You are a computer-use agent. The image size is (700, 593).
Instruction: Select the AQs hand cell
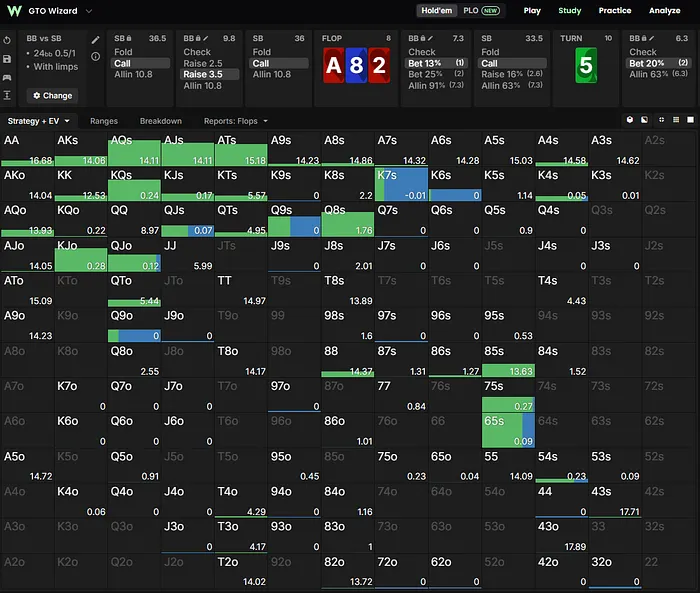[134, 149]
